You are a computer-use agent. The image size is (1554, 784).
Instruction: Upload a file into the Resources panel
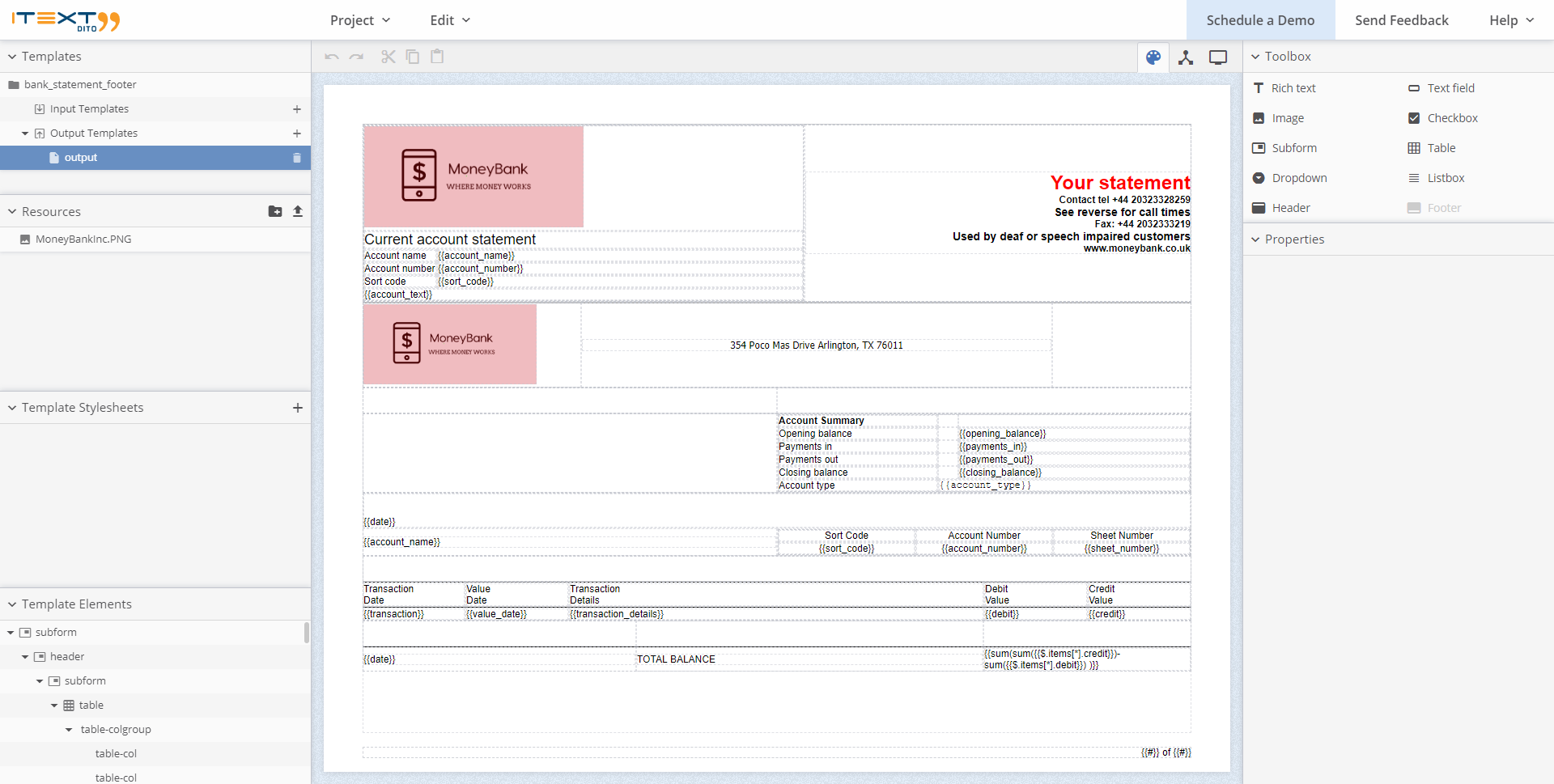click(x=298, y=211)
